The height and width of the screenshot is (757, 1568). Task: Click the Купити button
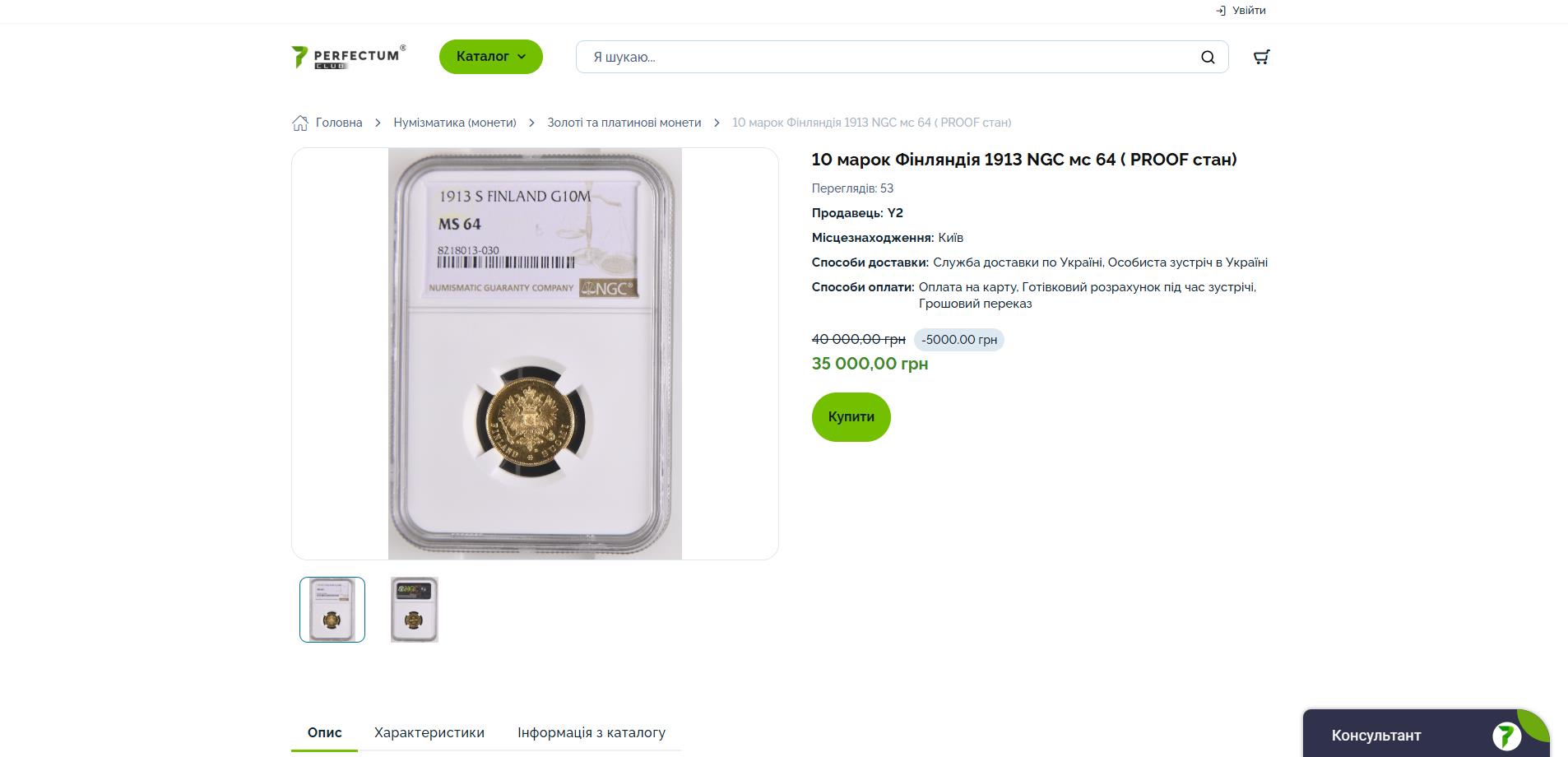(x=851, y=417)
